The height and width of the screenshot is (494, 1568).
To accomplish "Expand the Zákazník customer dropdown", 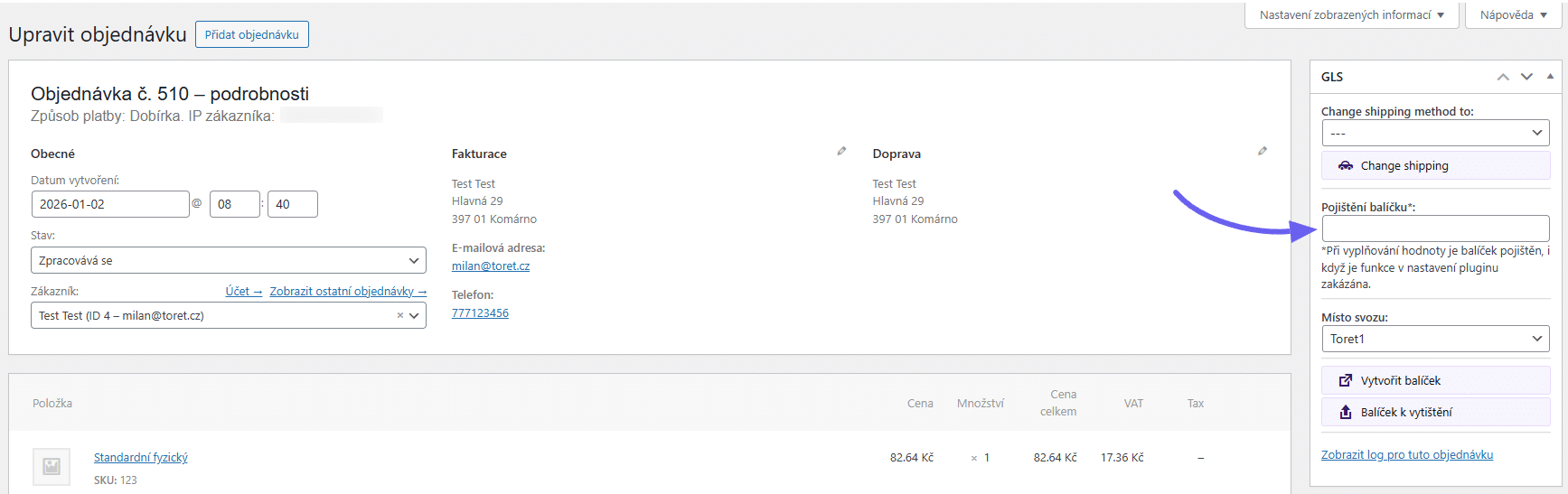I will point(415,316).
